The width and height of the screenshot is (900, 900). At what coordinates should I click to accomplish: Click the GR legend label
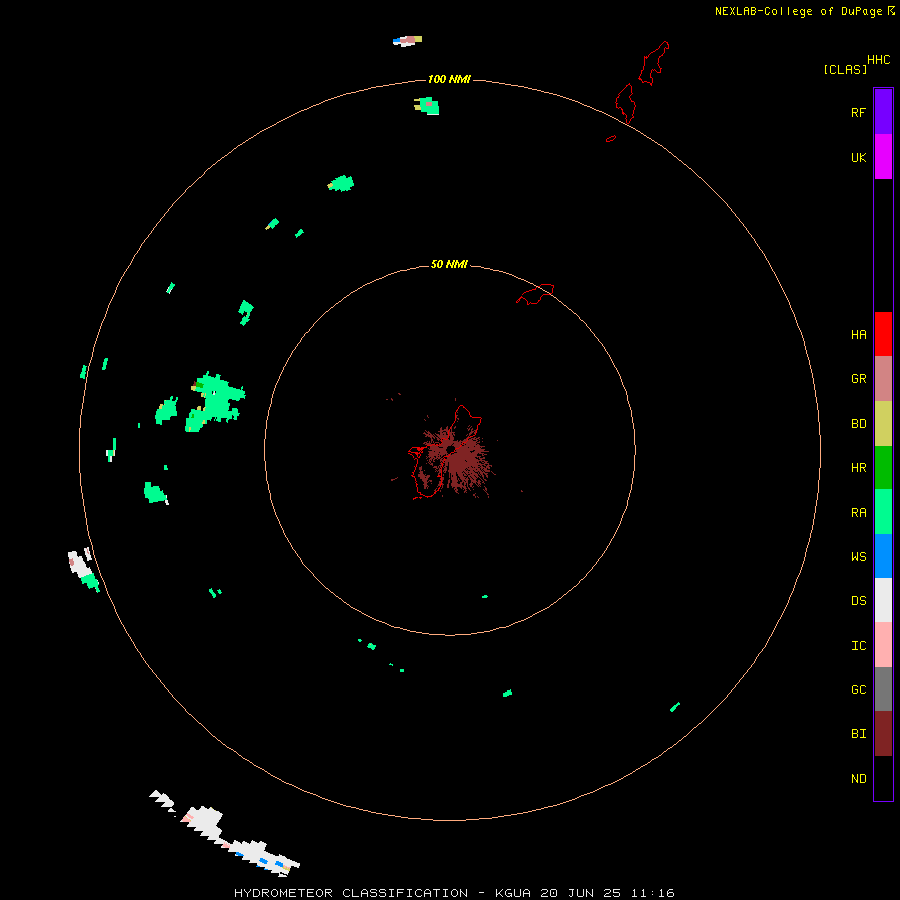click(858, 379)
